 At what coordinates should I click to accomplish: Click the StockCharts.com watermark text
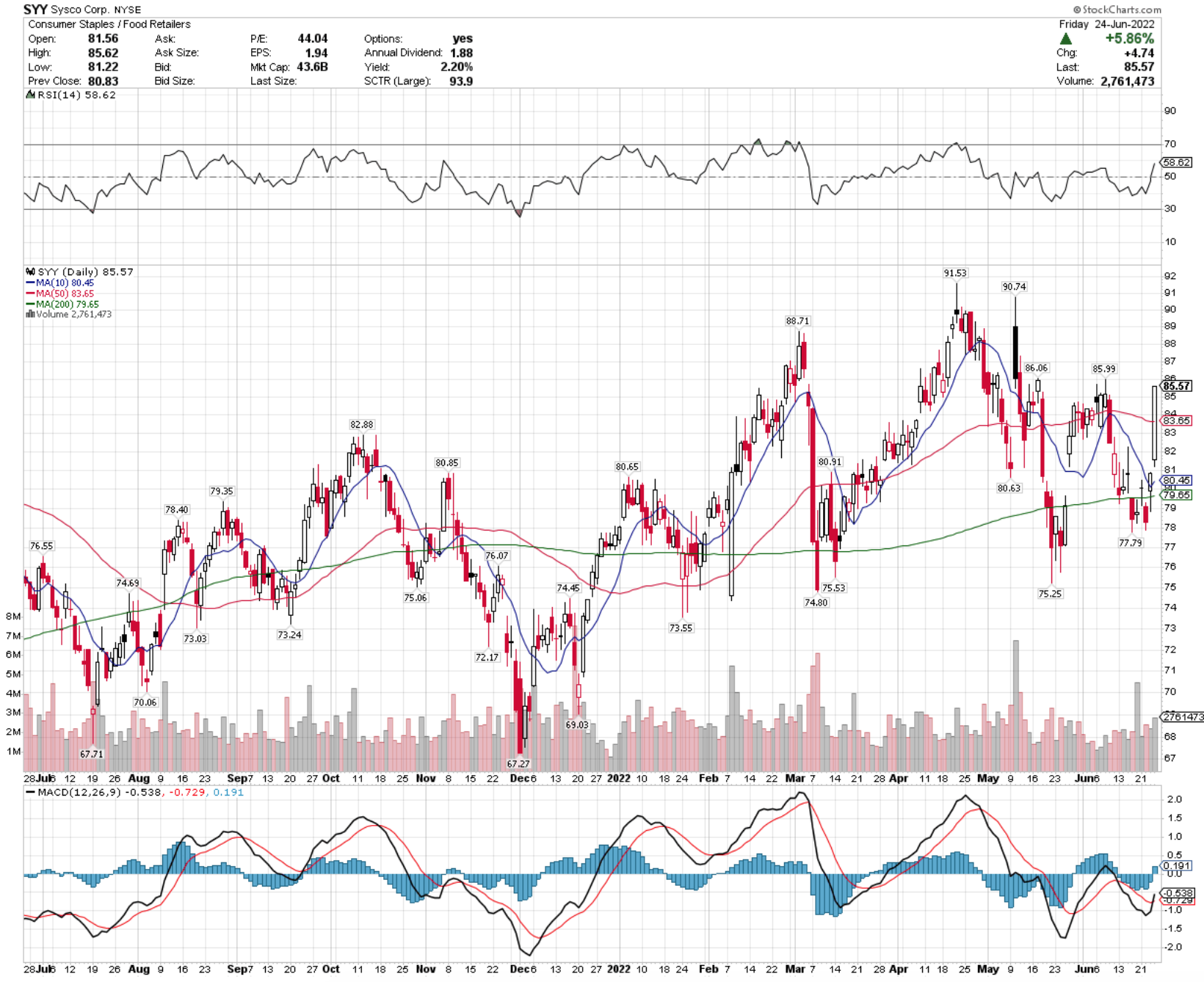click(1117, 10)
